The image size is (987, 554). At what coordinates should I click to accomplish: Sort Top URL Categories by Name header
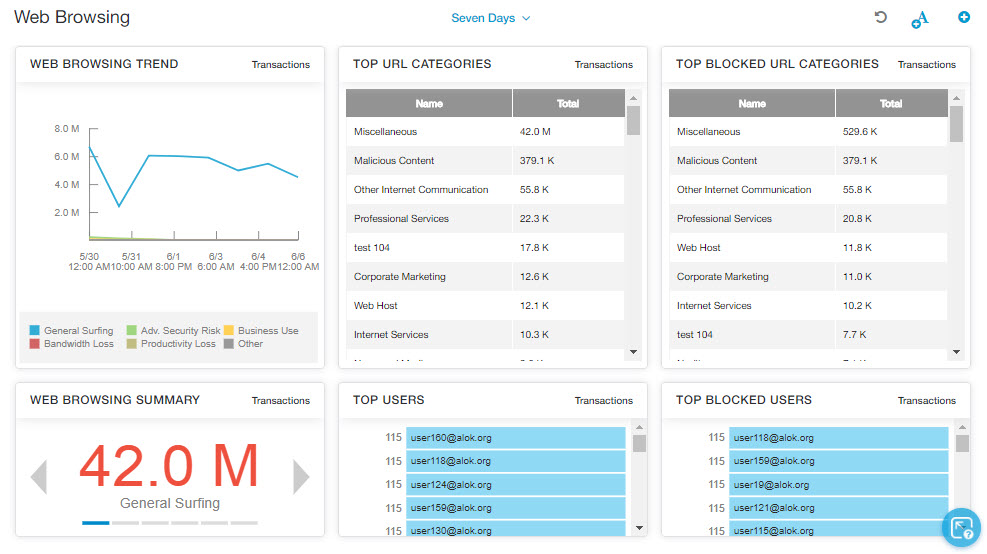click(429, 103)
